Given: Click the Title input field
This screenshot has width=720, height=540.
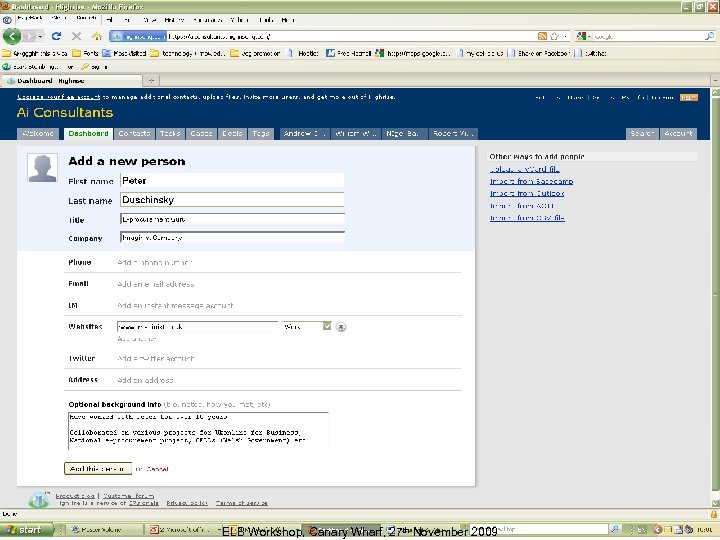Looking at the screenshot, I should click(x=232, y=219).
